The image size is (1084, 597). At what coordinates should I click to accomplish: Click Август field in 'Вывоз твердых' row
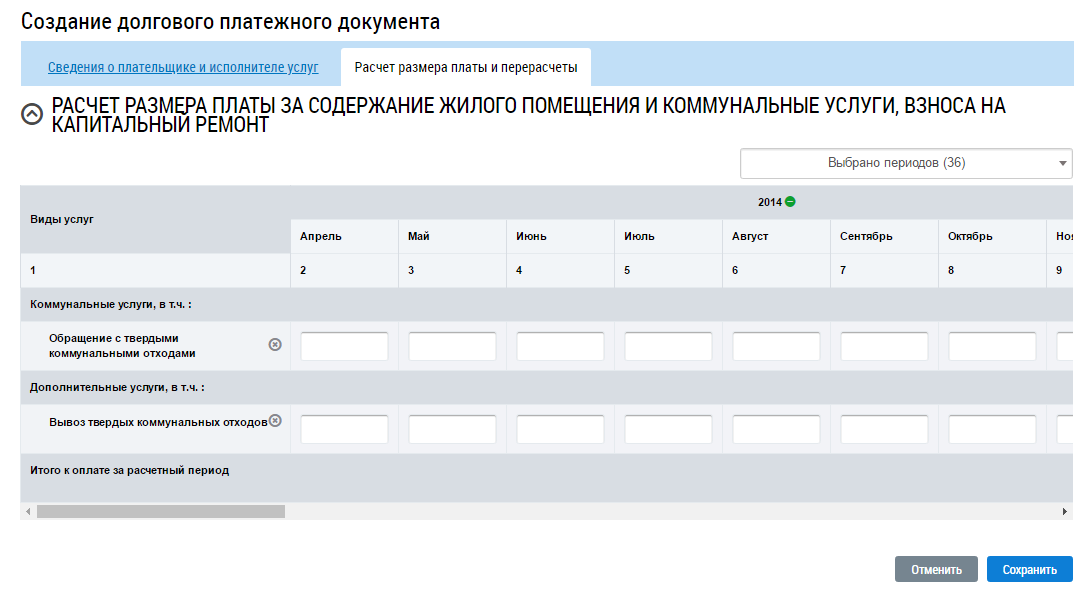[x=776, y=429]
